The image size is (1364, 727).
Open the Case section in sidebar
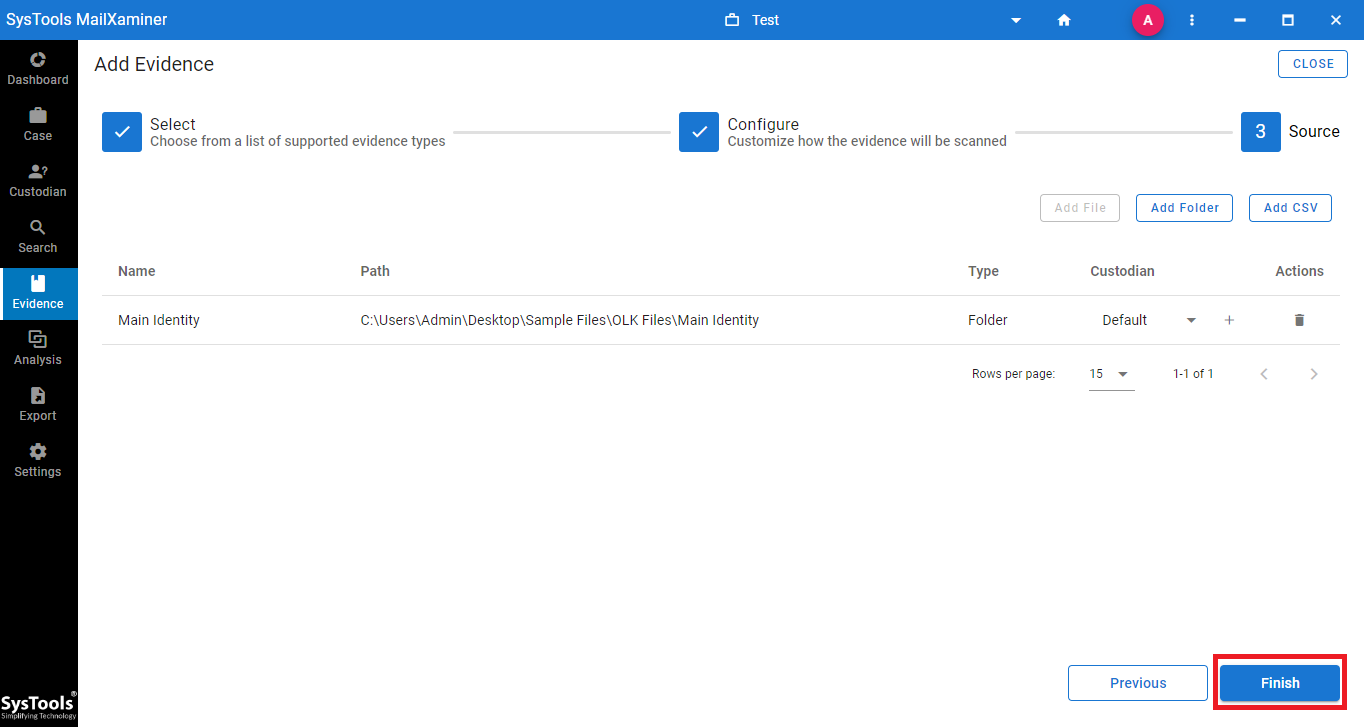click(x=38, y=125)
